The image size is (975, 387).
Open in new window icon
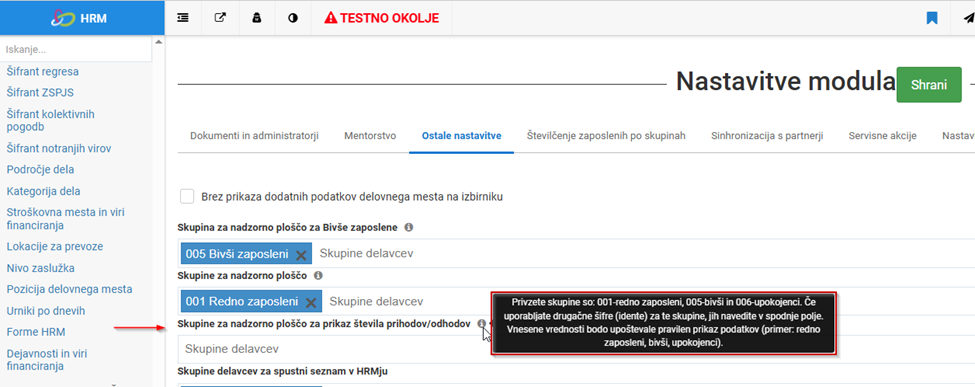coord(219,18)
